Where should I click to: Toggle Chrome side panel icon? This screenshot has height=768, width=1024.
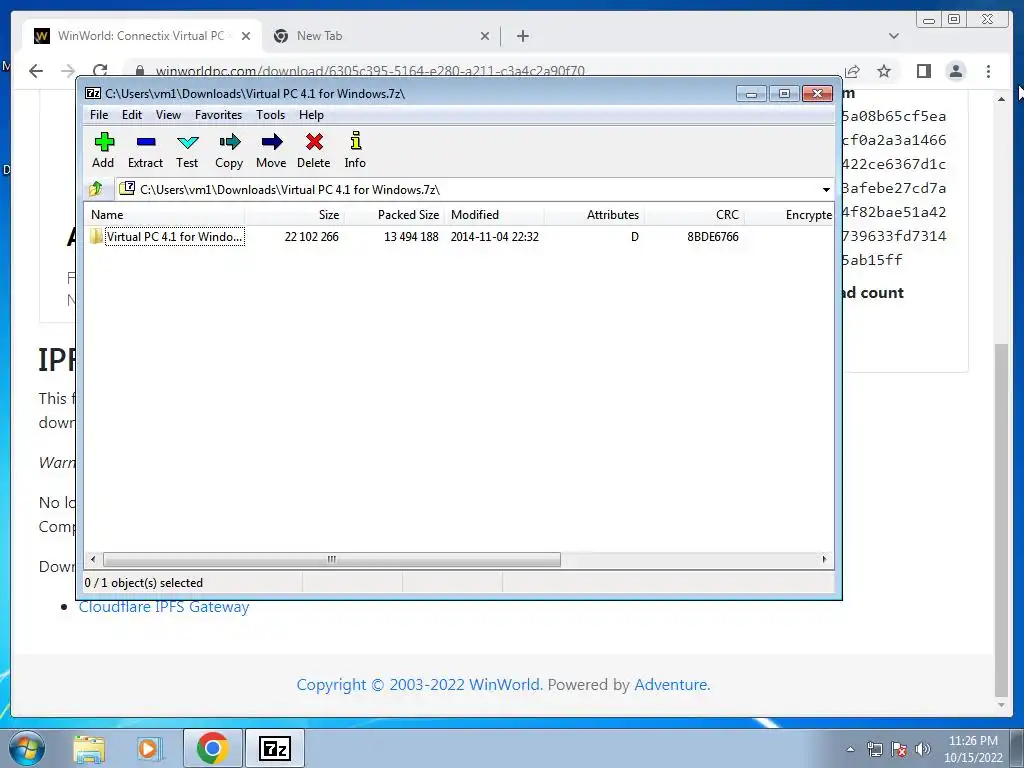(923, 71)
